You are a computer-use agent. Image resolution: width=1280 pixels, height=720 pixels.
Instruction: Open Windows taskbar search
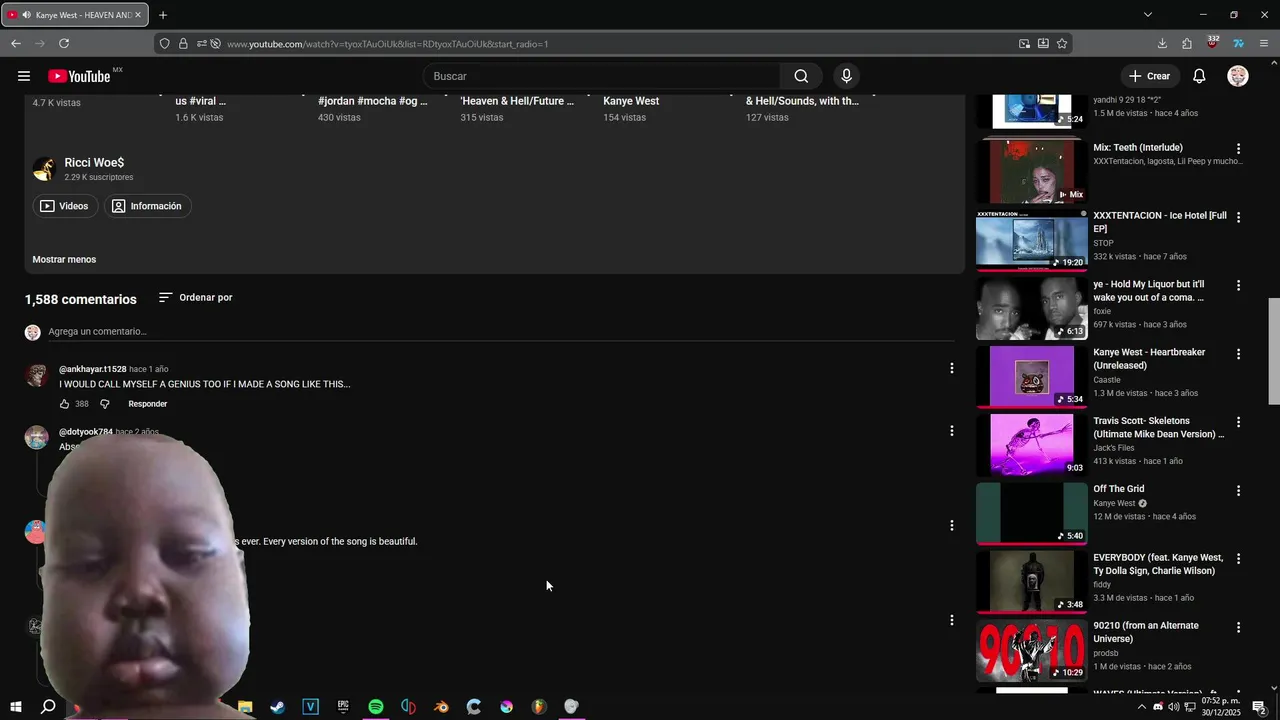[47, 707]
